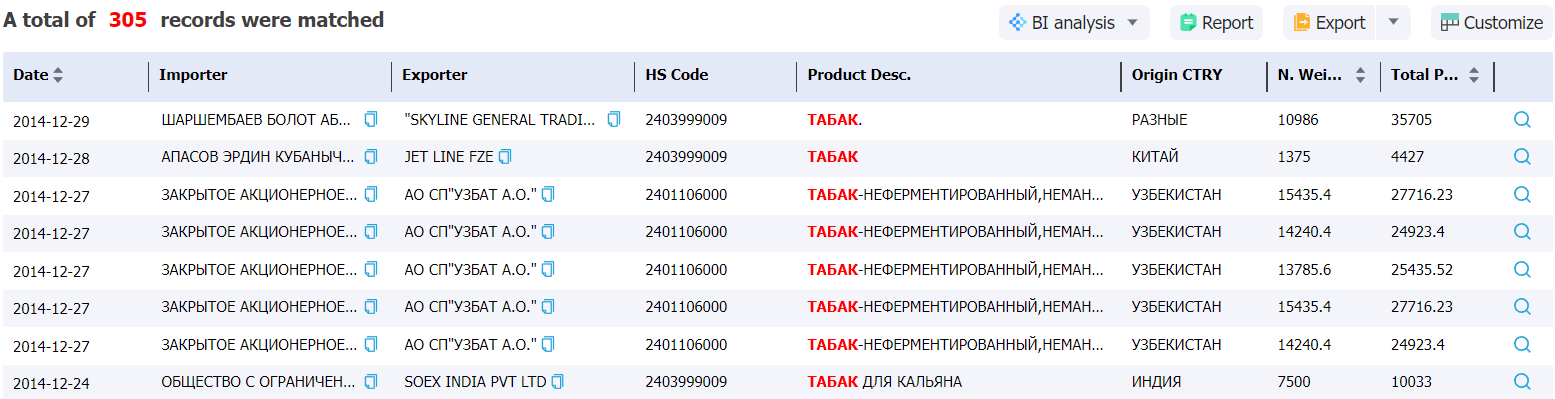View details of the 2014-12-28 record
This screenshot has height=399, width=1555.
pos(1522,157)
